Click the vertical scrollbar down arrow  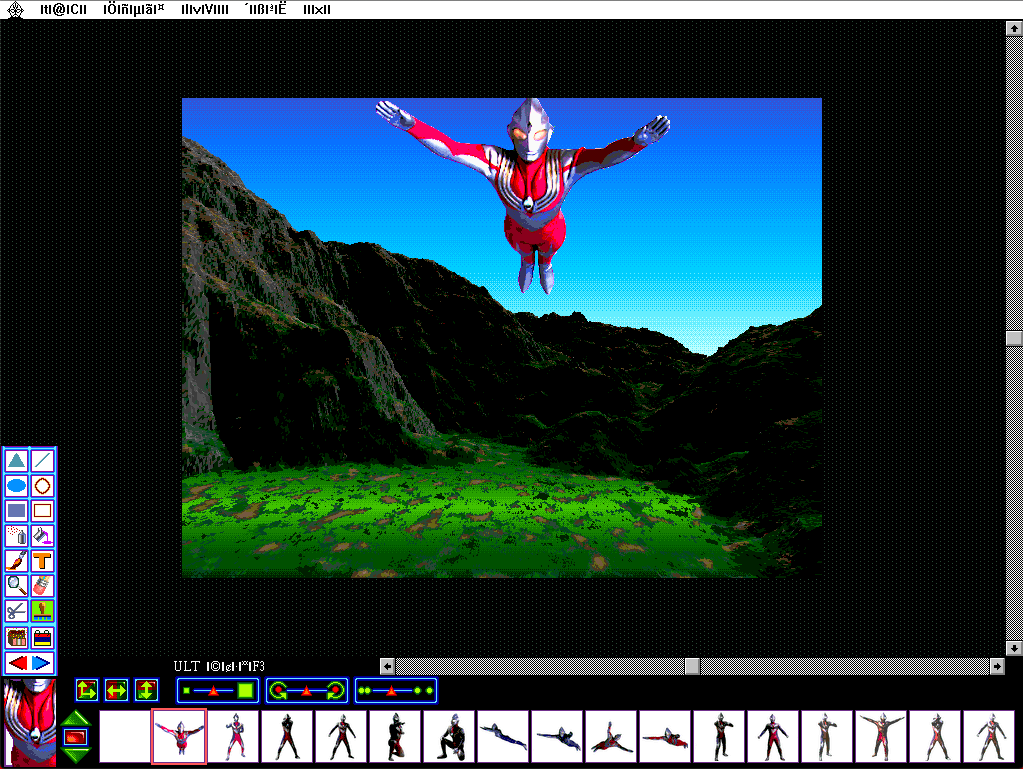tap(1014, 648)
